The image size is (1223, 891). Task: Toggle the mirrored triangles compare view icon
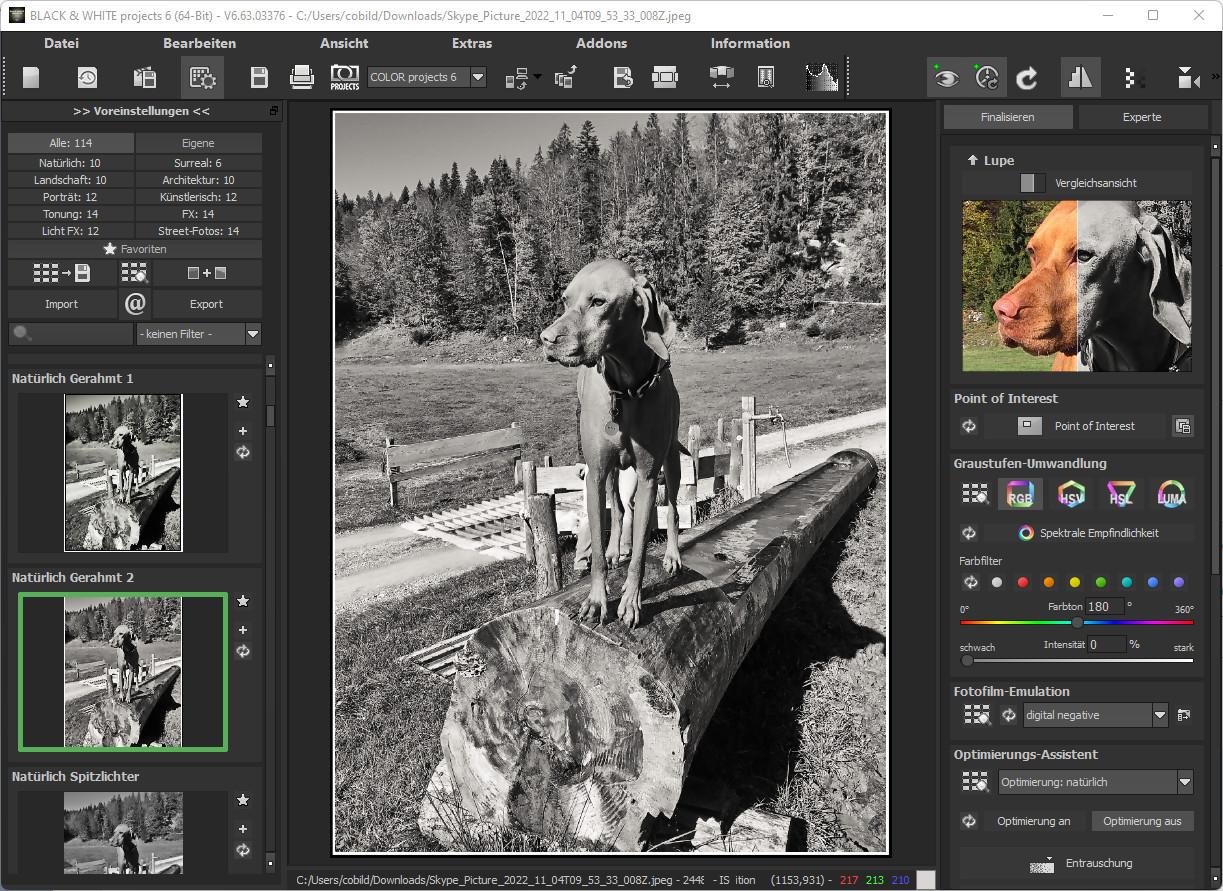[x=1080, y=78]
